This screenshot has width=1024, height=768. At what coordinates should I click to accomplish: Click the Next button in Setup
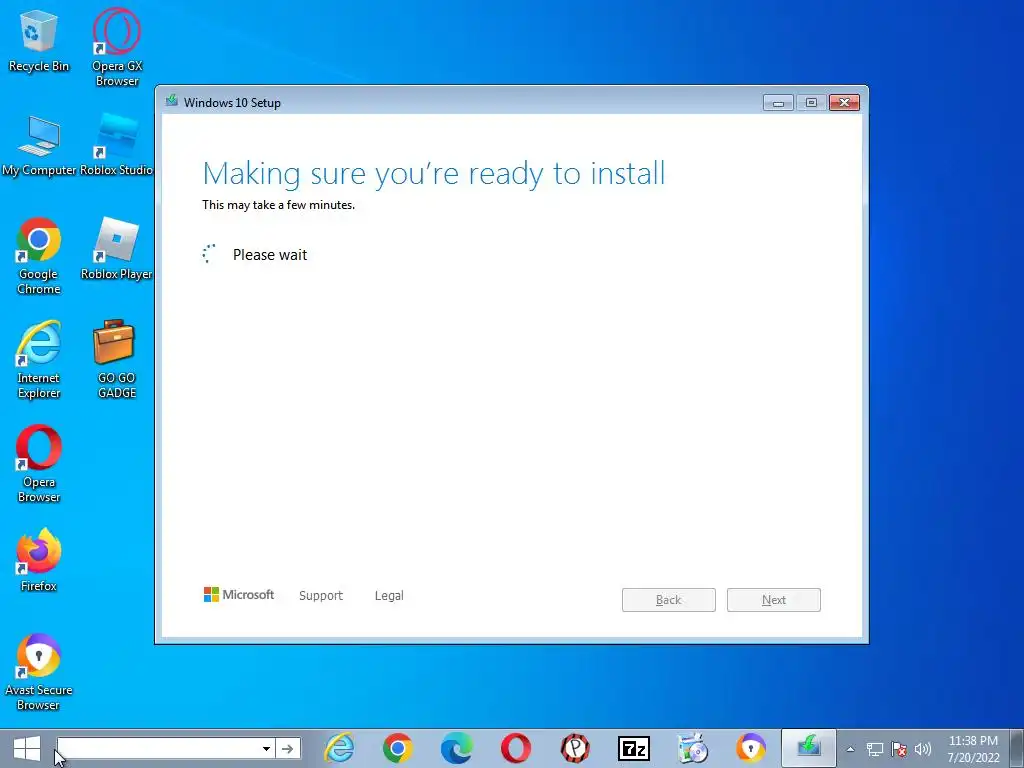(x=774, y=600)
